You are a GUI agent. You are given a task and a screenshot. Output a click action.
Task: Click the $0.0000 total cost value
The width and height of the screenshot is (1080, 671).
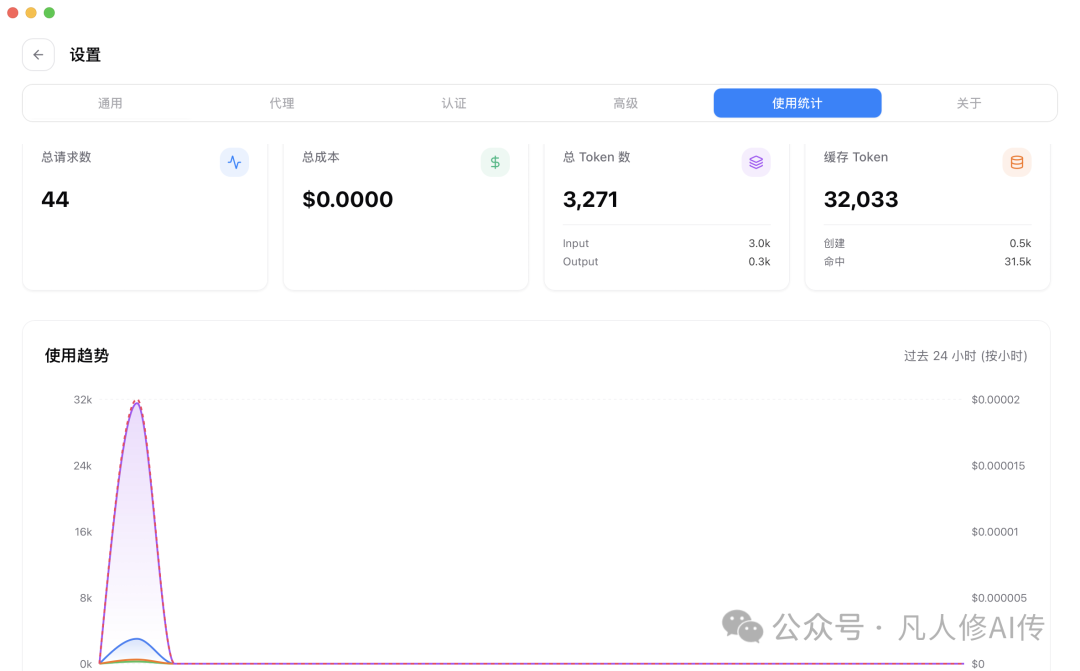click(347, 199)
